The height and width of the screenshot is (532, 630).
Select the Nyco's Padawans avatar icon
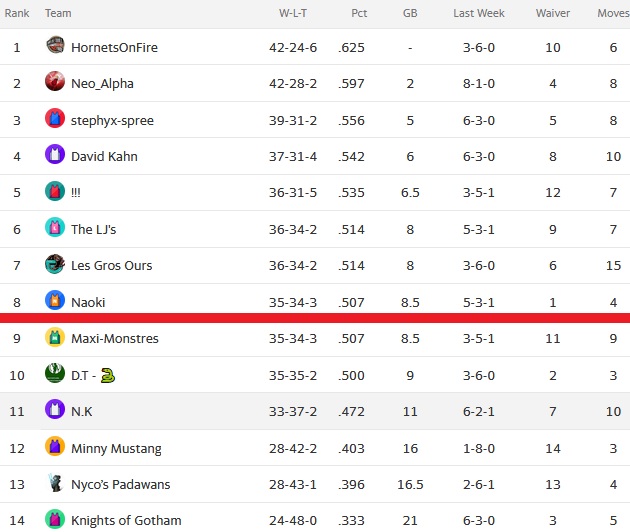click(x=55, y=483)
